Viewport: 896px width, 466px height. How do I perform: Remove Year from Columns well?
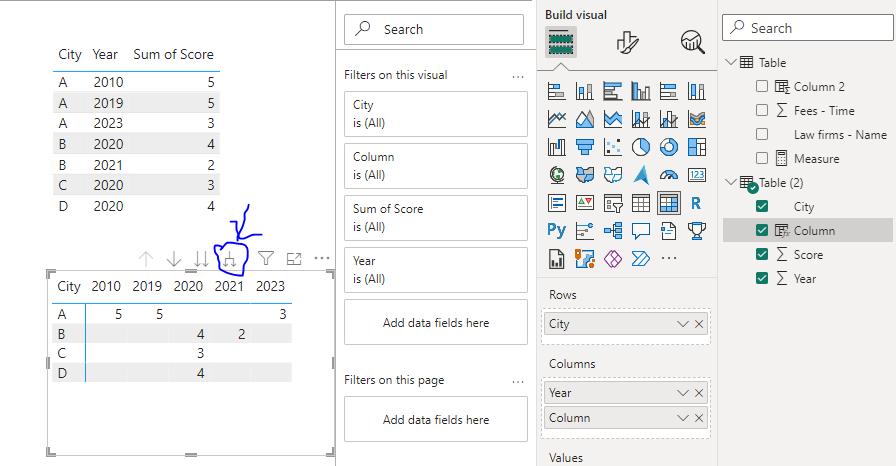699,393
